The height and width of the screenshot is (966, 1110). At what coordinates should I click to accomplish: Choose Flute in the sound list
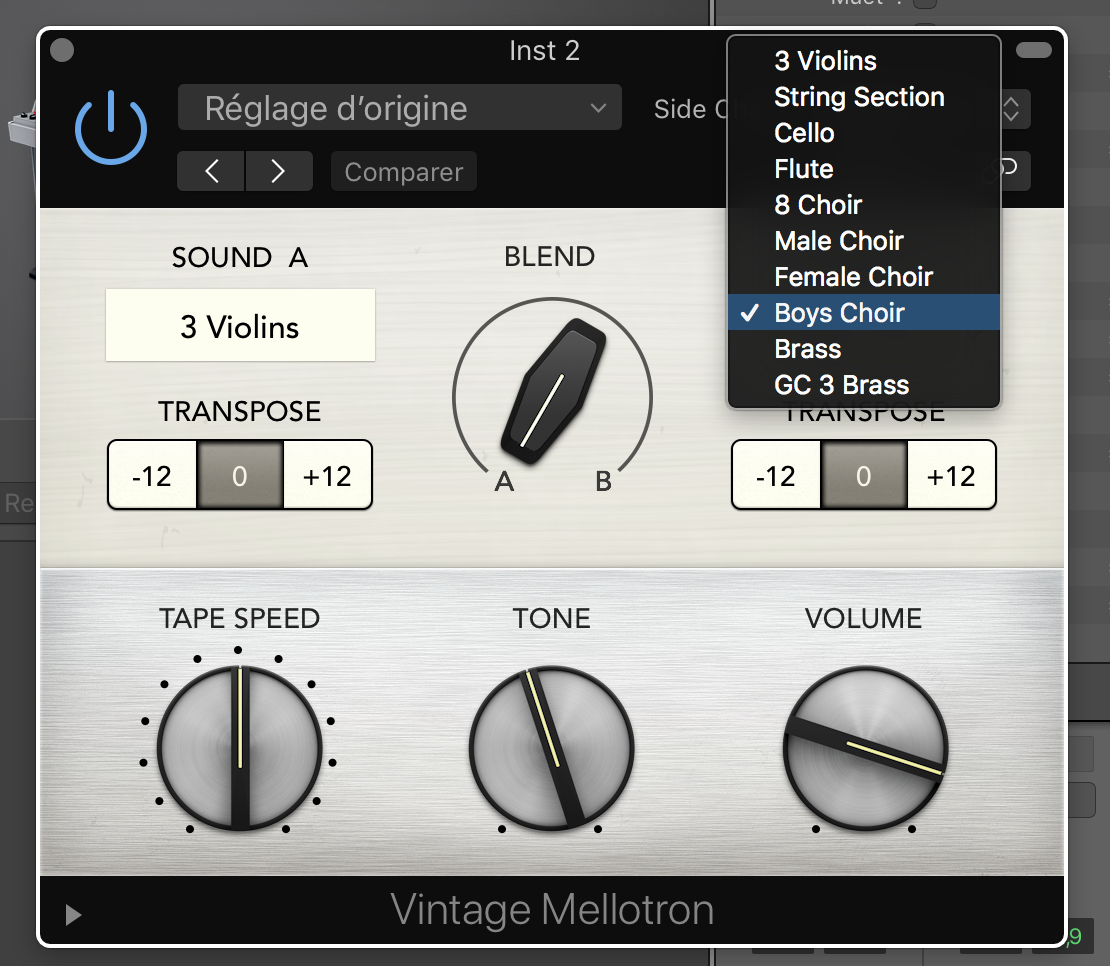864,169
